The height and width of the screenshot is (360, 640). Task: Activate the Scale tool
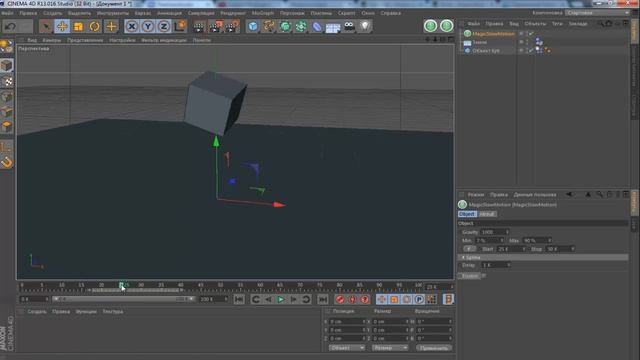tap(78, 27)
